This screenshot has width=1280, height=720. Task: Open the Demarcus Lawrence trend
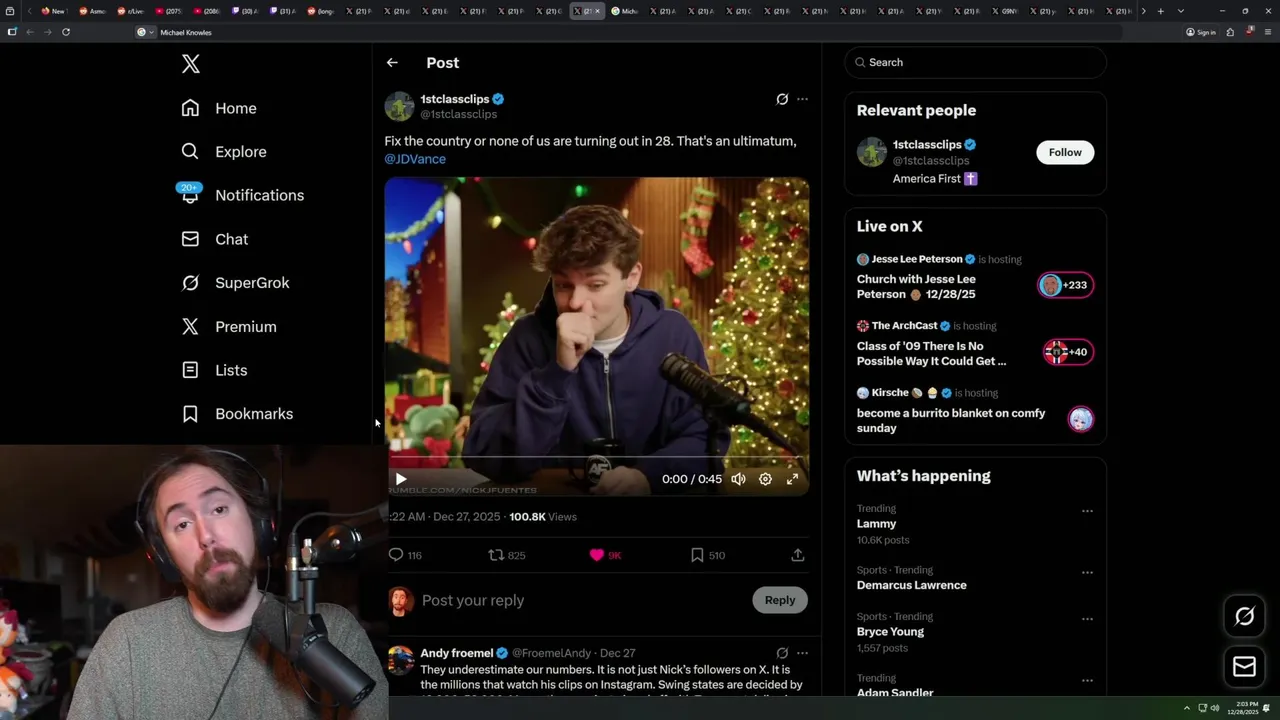pos(912,585)
